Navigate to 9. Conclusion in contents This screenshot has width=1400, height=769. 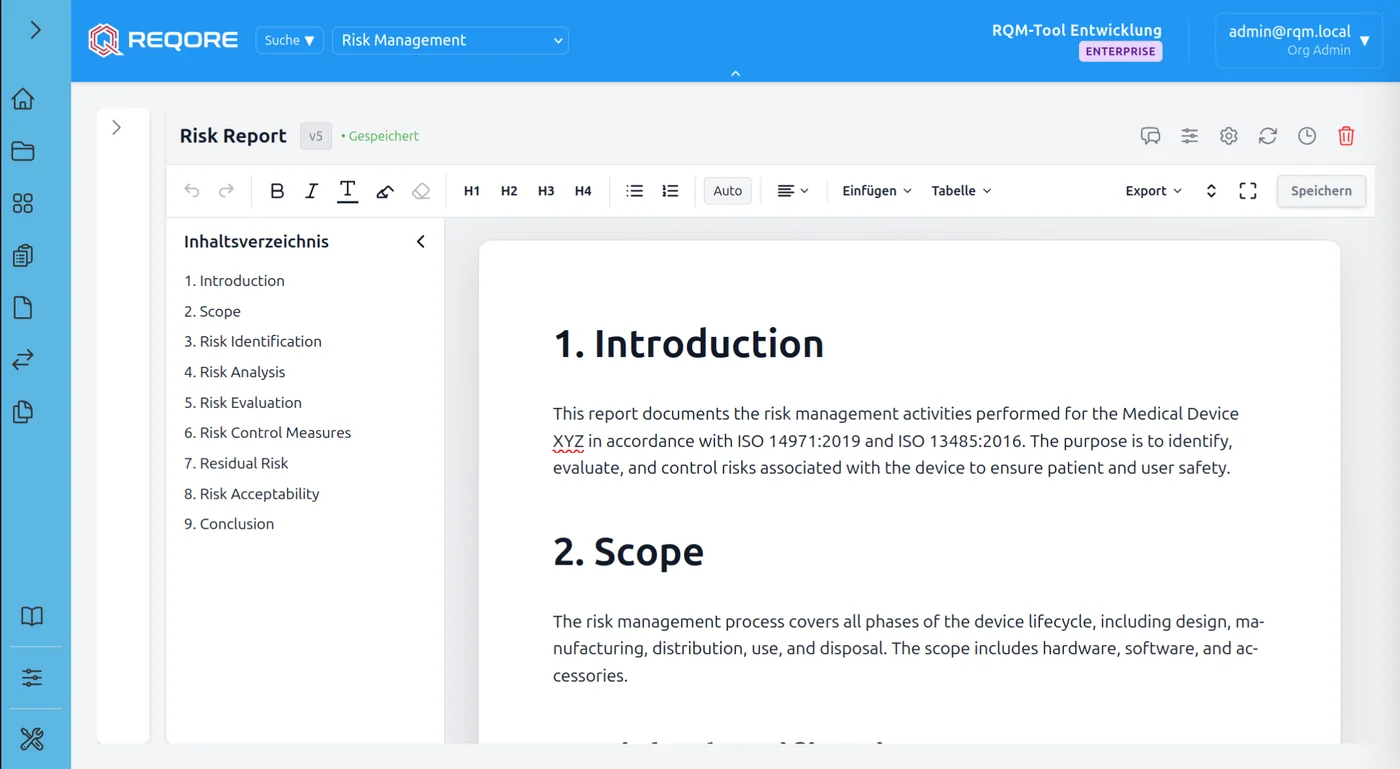pos(229,524)
